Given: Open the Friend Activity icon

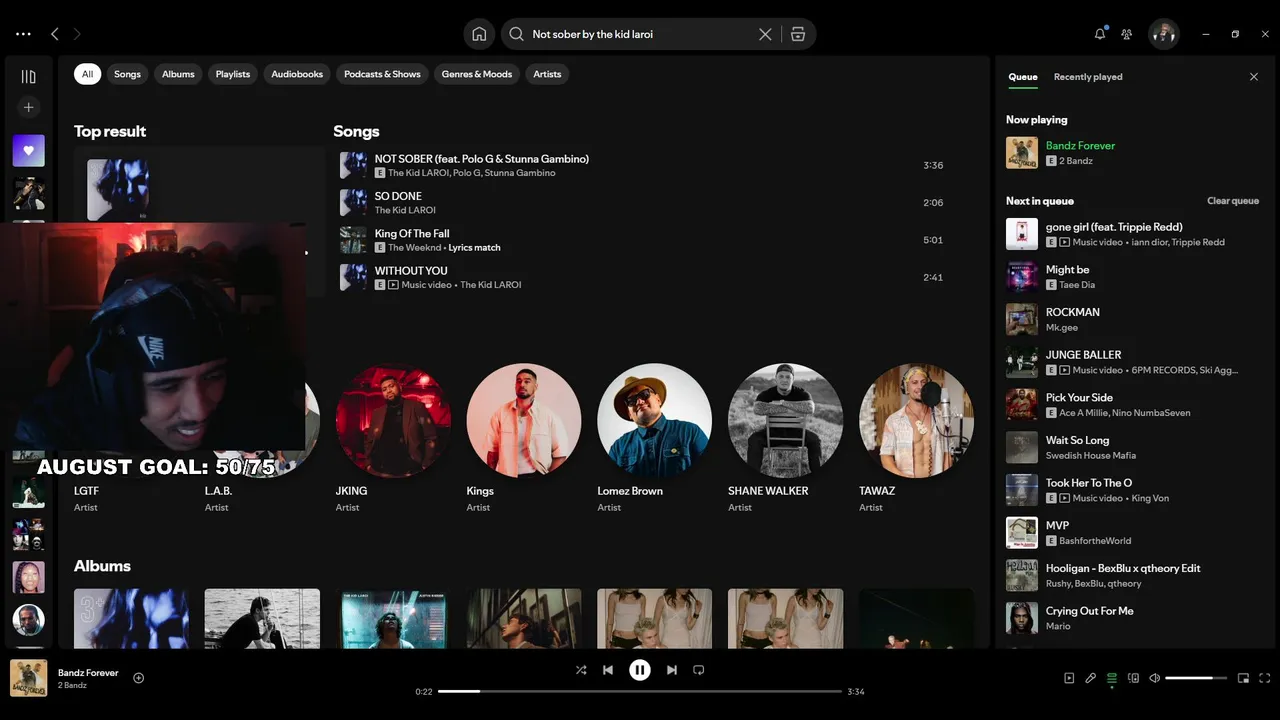Looking at the screenshot, I should click(x=1127, y=34).
